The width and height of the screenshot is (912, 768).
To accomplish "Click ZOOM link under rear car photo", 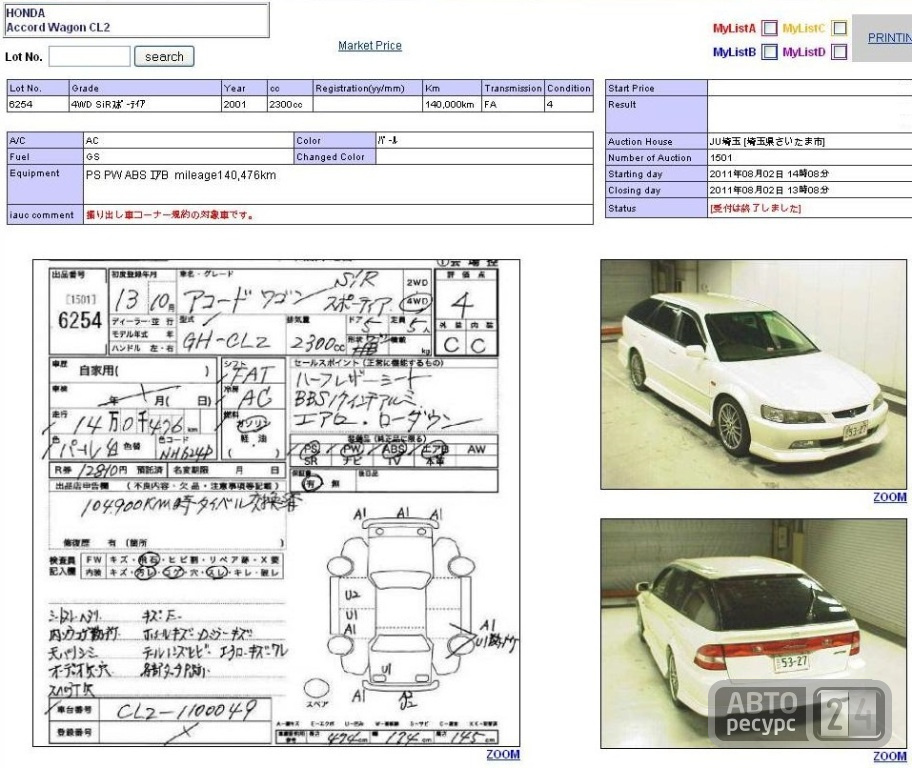I will [890, 756].
